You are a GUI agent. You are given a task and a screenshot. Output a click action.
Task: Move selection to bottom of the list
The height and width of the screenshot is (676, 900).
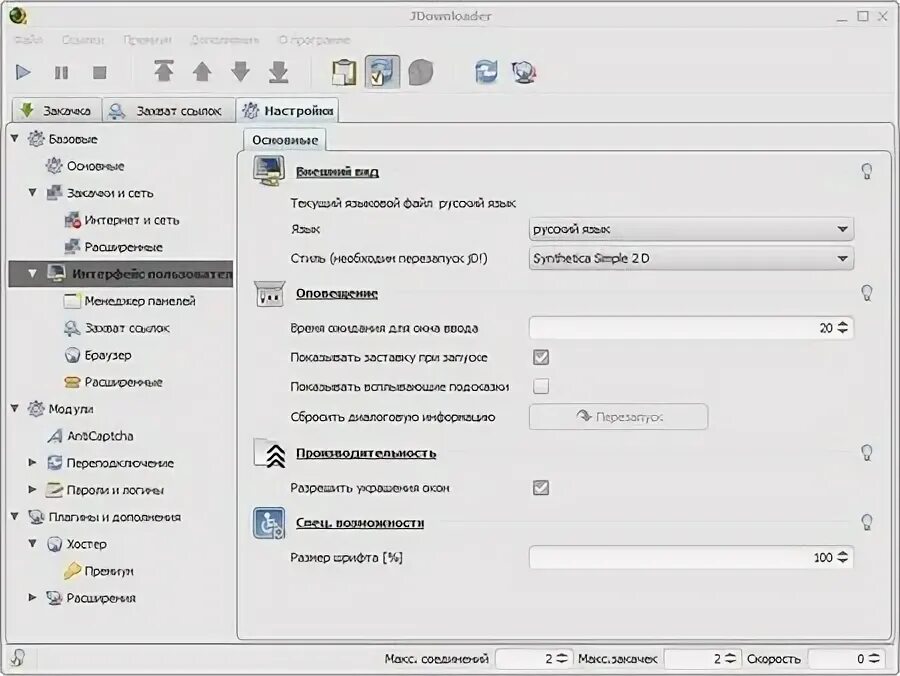[x=278, y=72]
